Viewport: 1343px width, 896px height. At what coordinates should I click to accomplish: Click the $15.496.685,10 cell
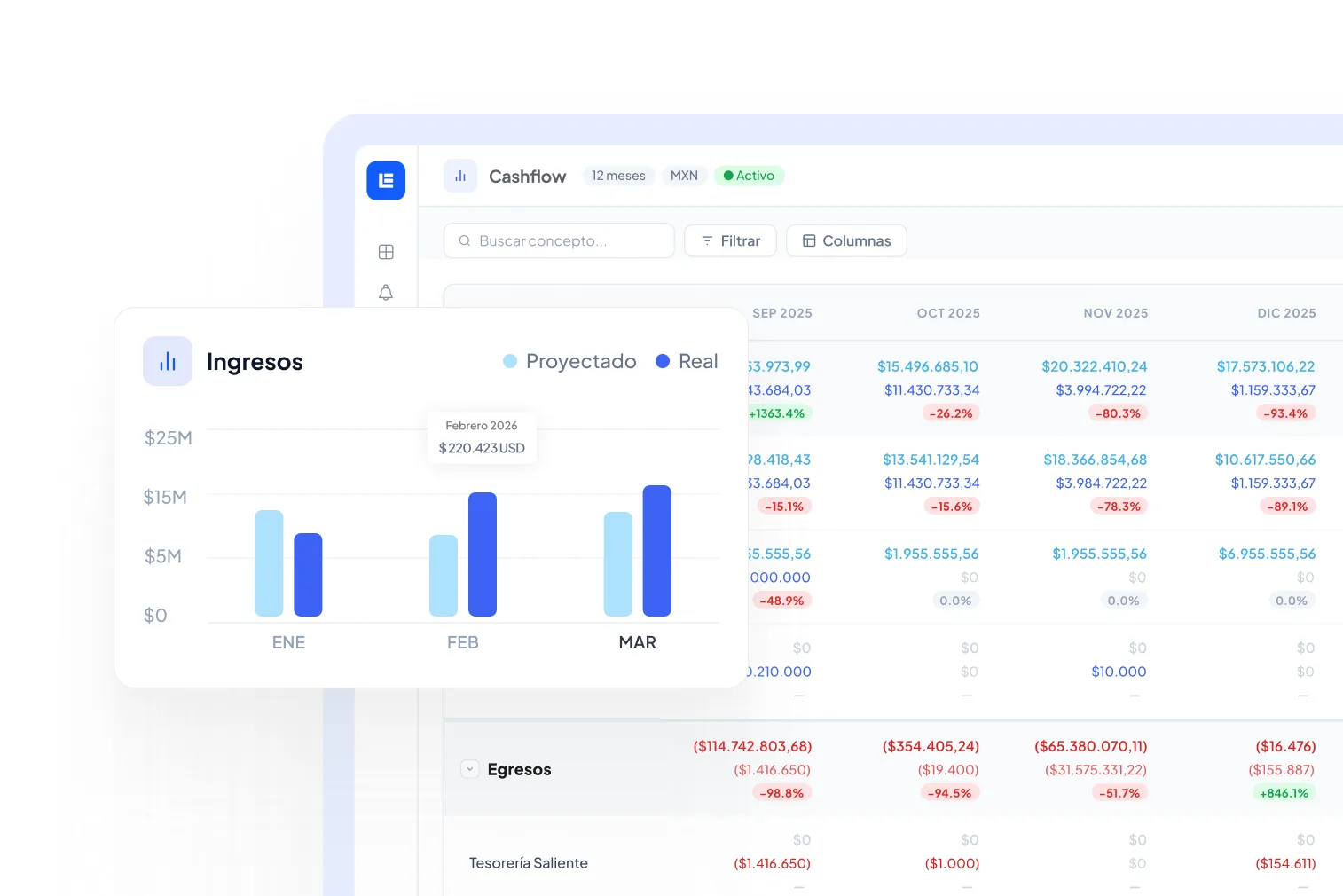[928, 366]
